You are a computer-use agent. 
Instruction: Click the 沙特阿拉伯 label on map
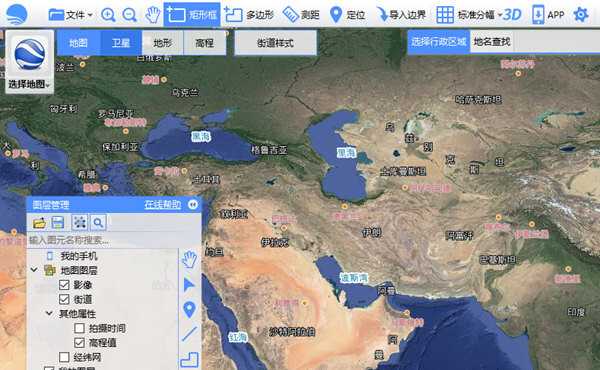click(x=292, y=331)
